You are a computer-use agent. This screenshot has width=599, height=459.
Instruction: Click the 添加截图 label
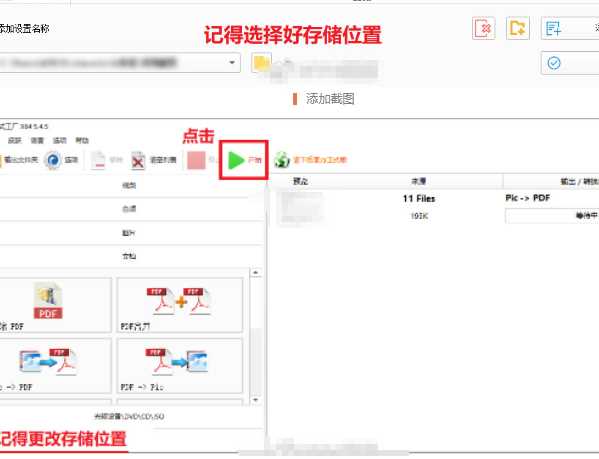[x=330, y=99]
